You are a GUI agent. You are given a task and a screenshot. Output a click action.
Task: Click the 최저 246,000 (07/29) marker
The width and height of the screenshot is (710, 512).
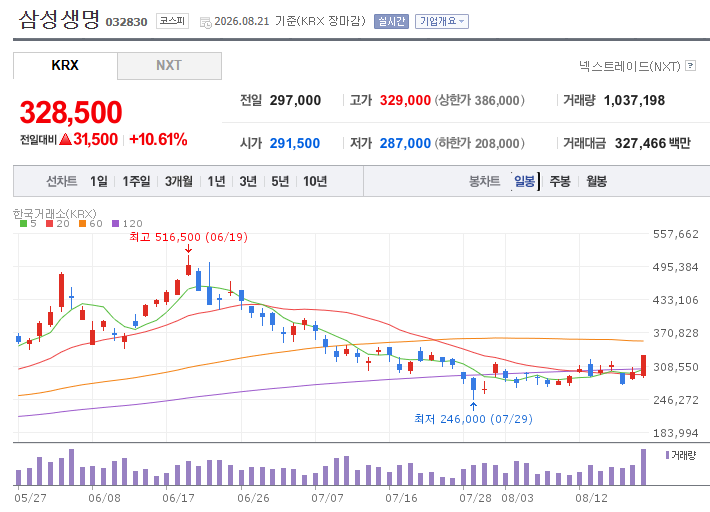[x=473, y=419]
